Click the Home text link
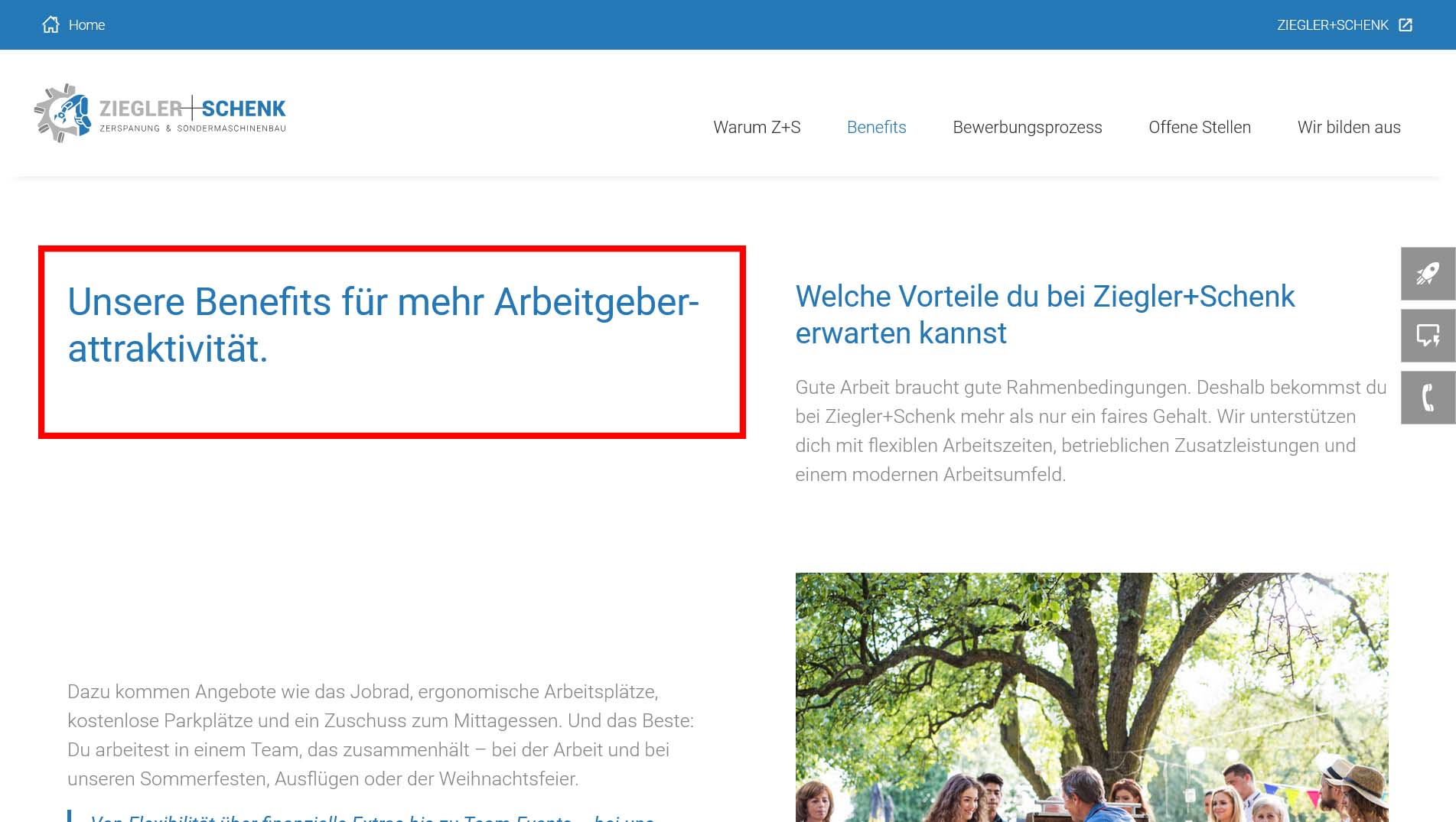 click(86, 25)
